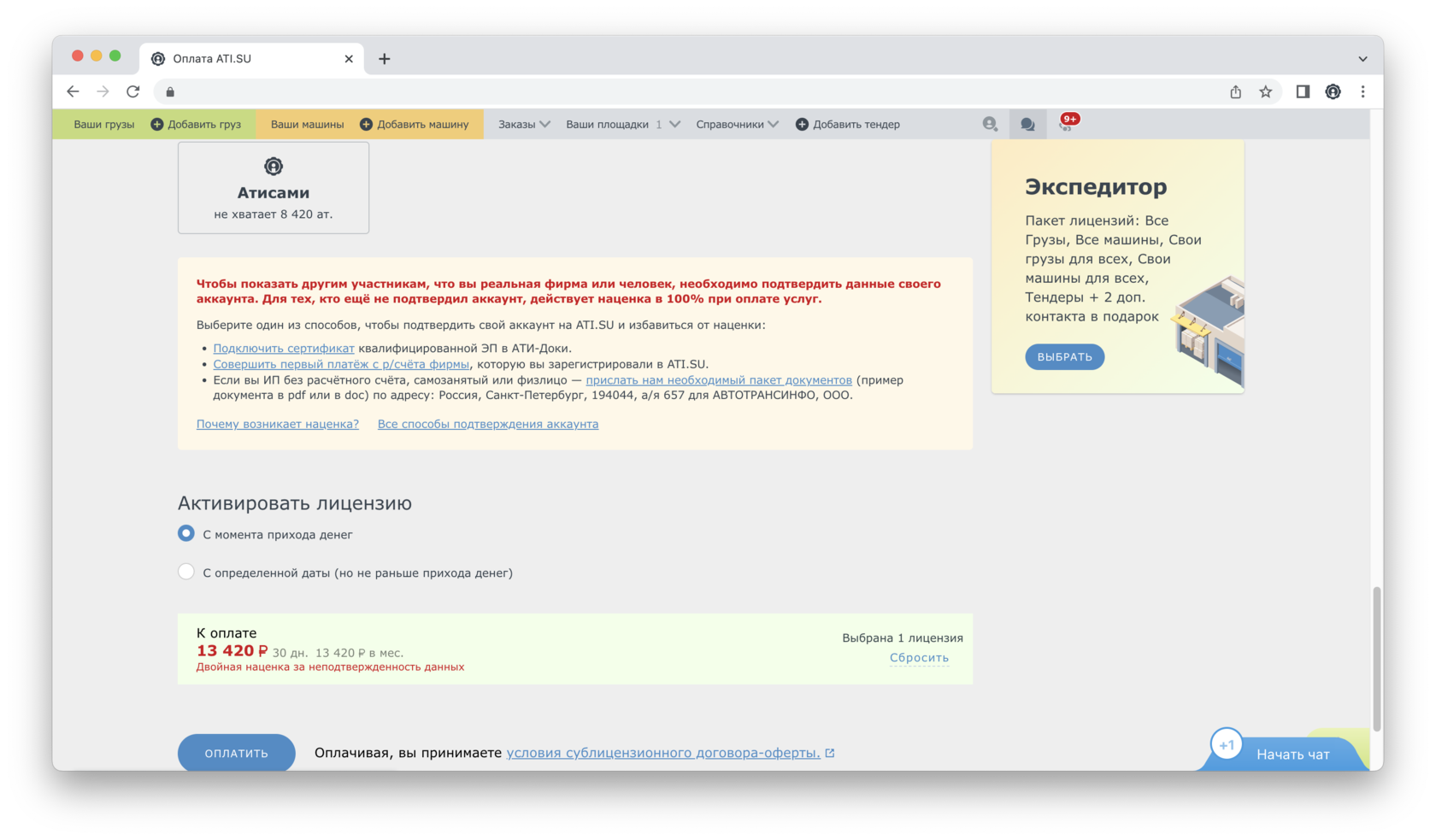Open the ATI extension icon in toolbar
The image size is (1436, 840).
tap(1333, 91)
